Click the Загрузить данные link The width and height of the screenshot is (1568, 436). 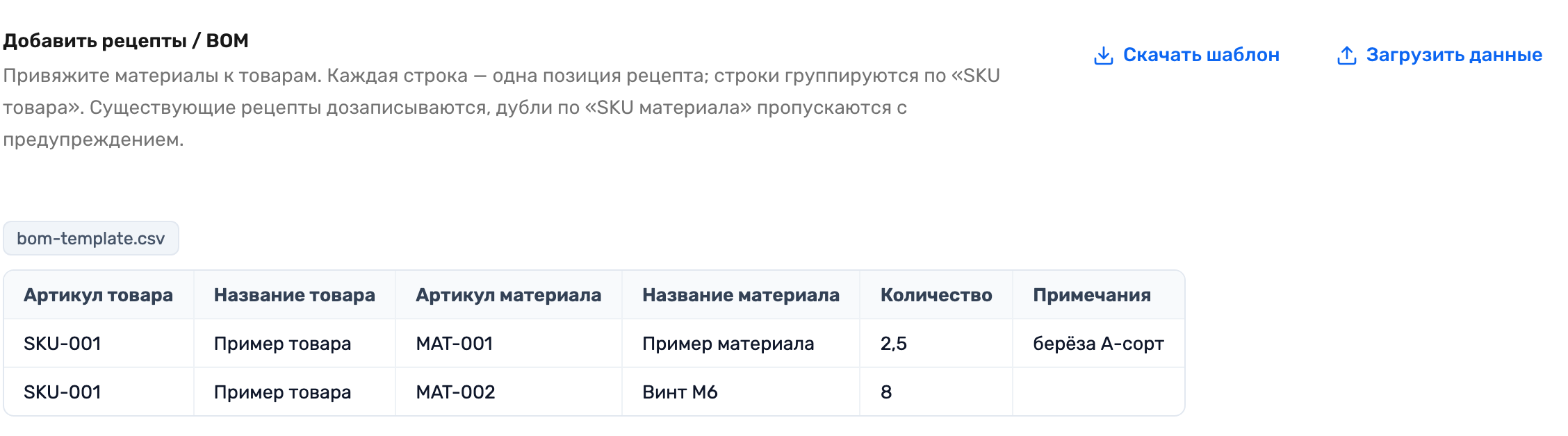coord(1439,55)
